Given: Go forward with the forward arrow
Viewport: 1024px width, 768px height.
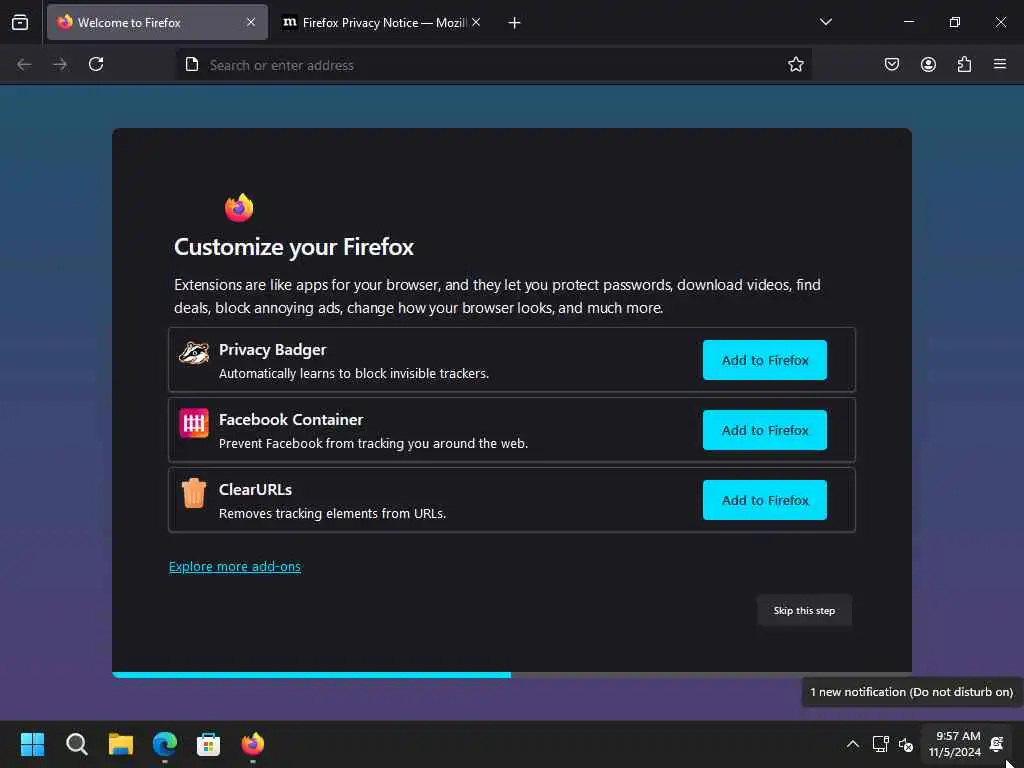Looking at the screenshot, I should click(x=60, y=64).
